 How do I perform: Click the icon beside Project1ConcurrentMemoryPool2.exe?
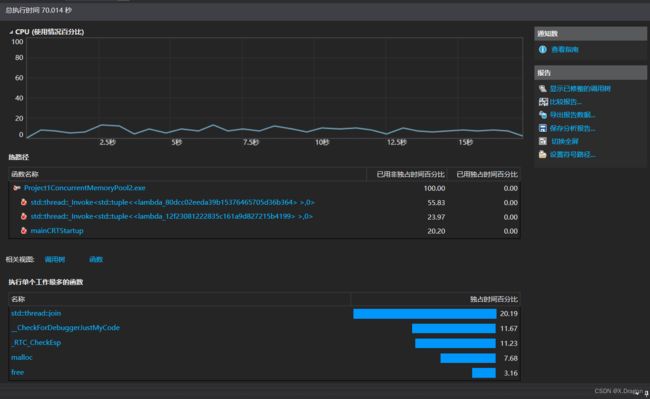point(17,188)
